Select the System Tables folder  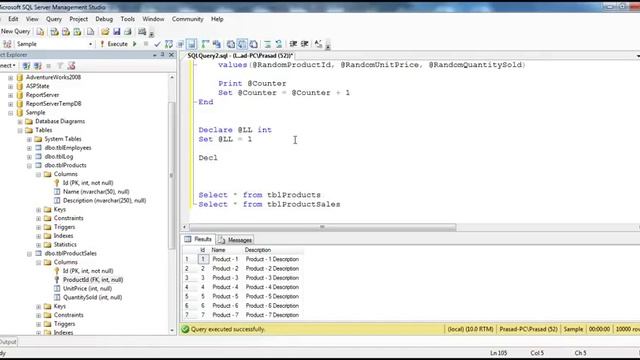[x=63, y=139]
